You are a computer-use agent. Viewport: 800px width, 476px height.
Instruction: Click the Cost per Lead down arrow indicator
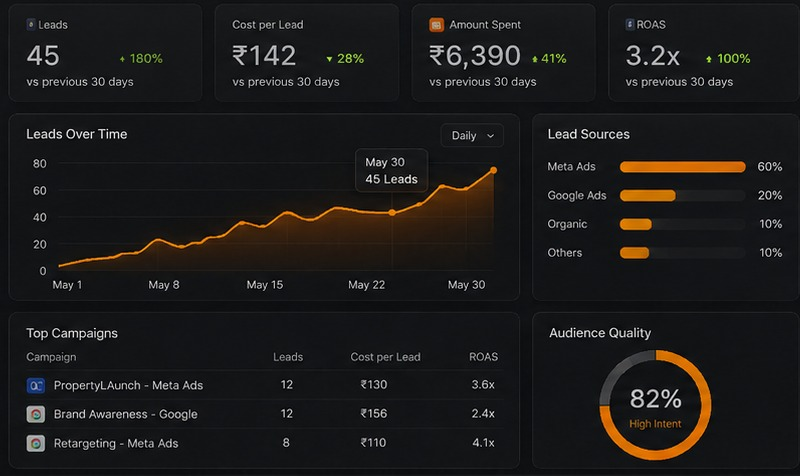click(329, 59)
